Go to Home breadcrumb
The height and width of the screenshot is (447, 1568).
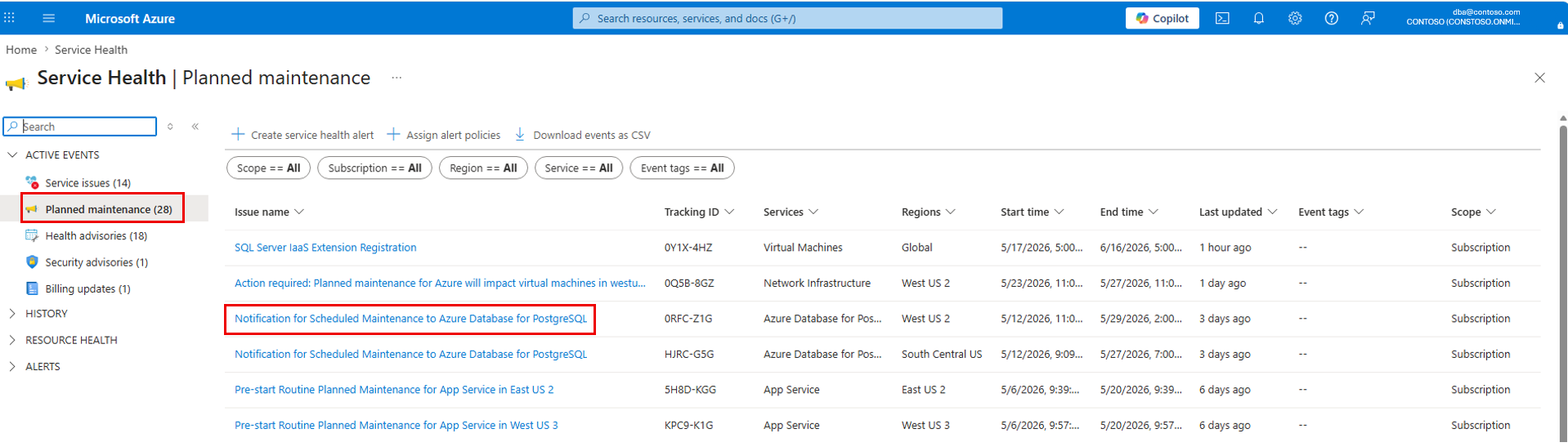(x=21, y=50)
